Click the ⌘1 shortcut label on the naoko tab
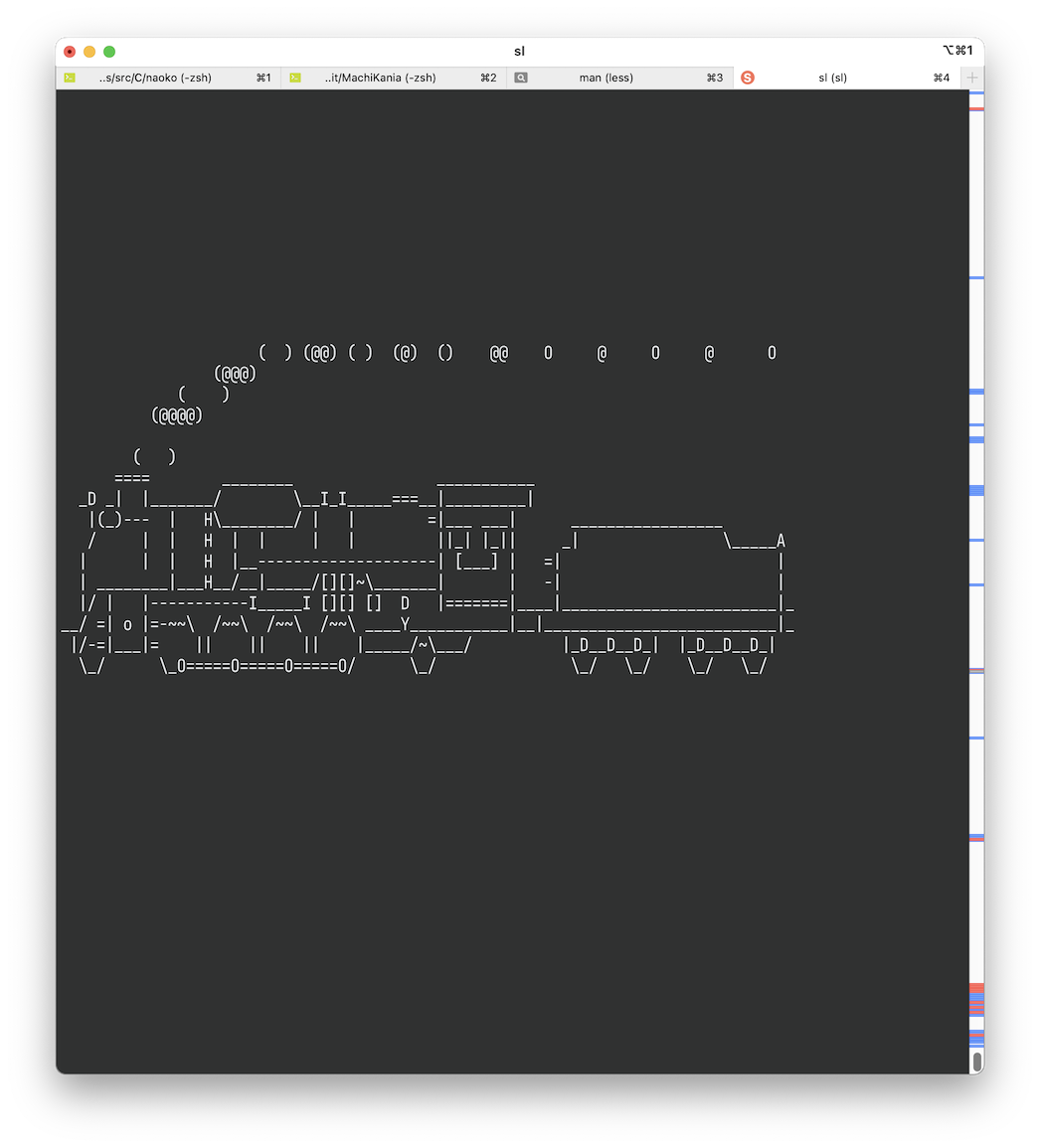Screen dimensions: 1040x1148 coord(262,77)
